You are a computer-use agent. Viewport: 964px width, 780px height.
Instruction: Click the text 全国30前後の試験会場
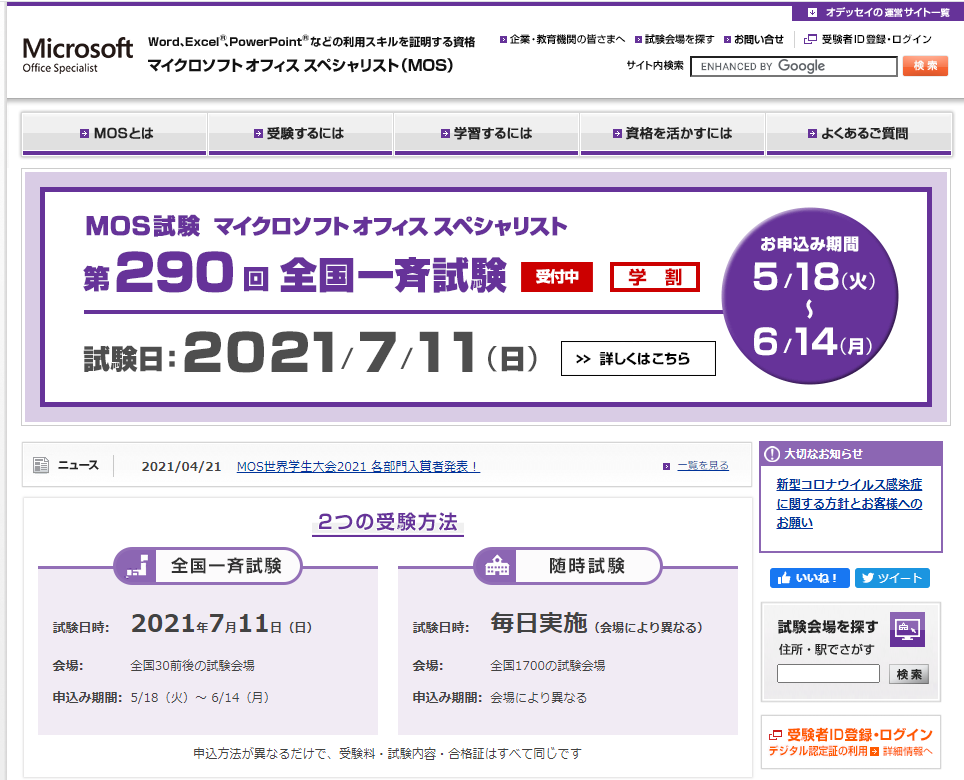[192, 665]
